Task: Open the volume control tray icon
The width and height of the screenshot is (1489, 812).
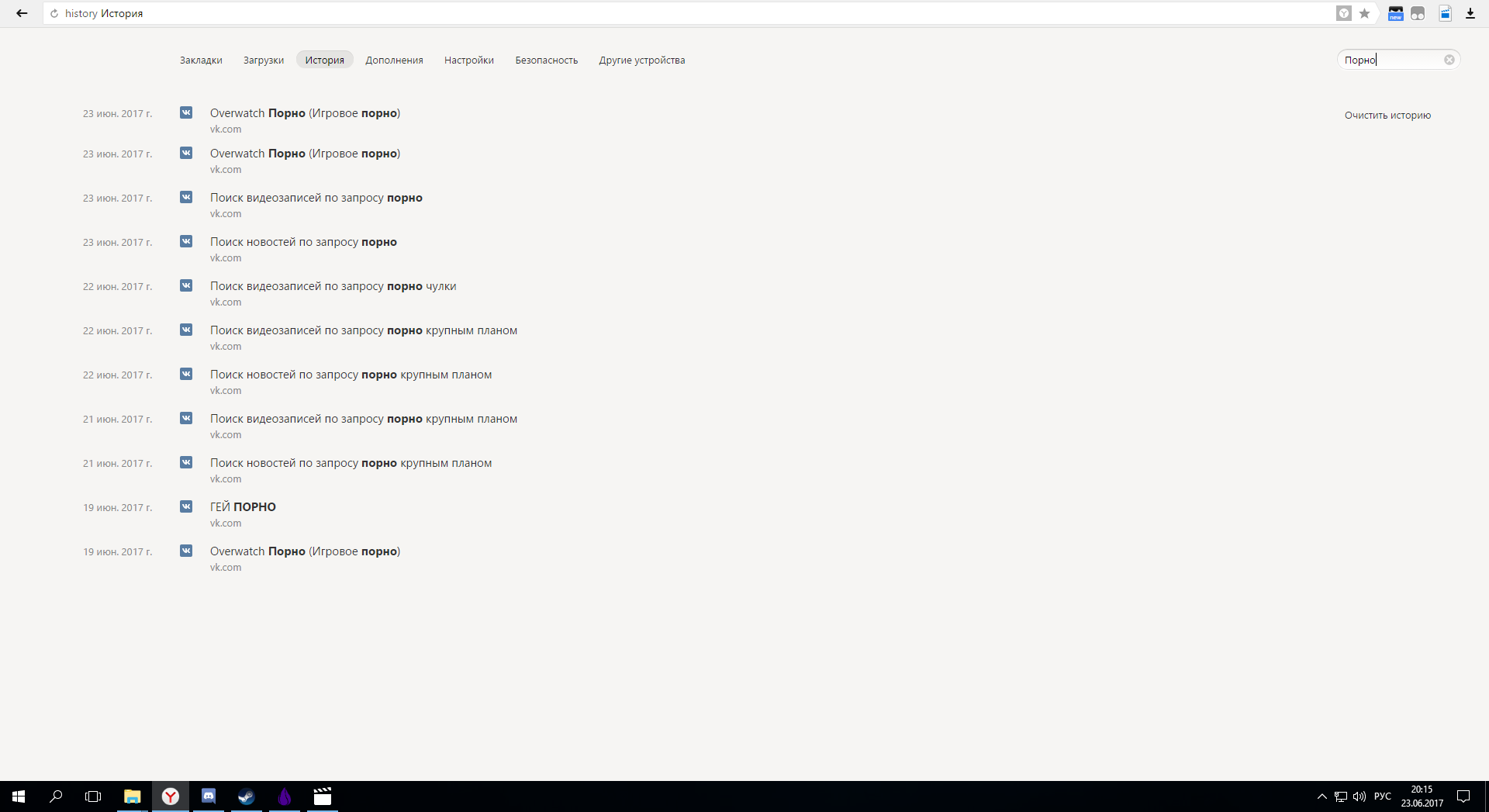Action: 1359,796
